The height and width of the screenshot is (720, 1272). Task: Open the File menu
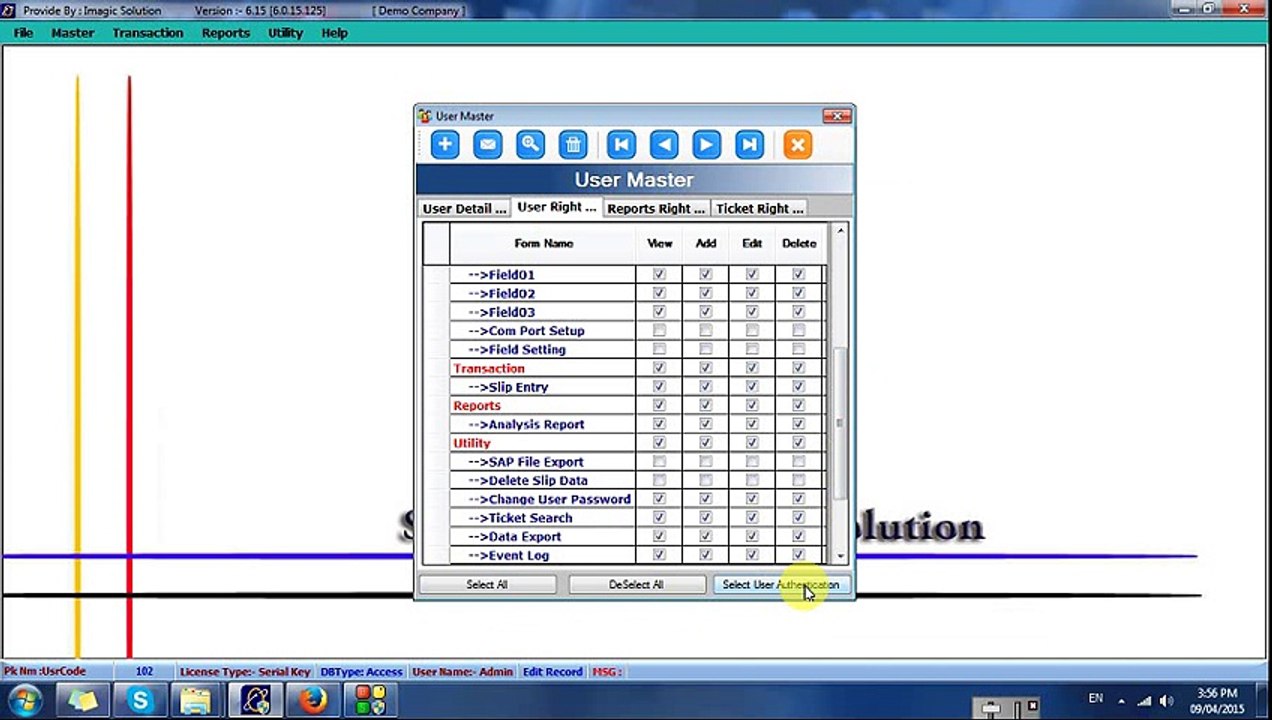(23, 33)
